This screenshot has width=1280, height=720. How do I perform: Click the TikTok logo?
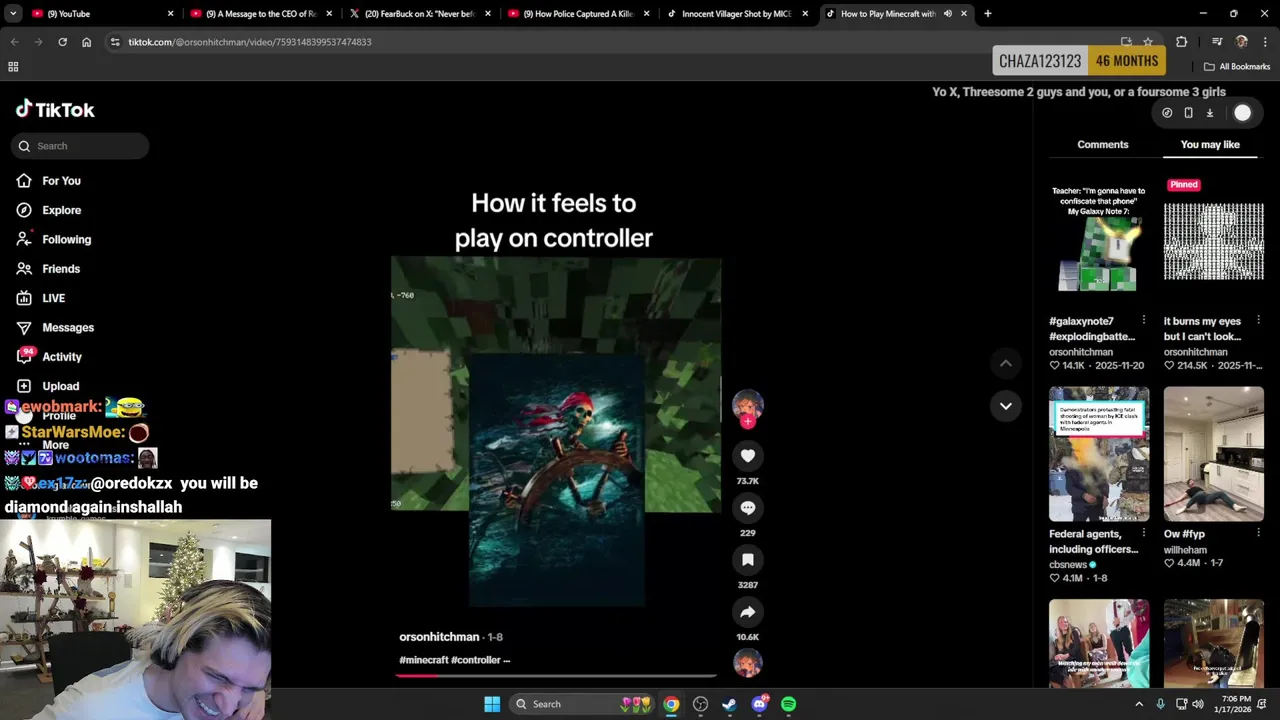[55, 110]
